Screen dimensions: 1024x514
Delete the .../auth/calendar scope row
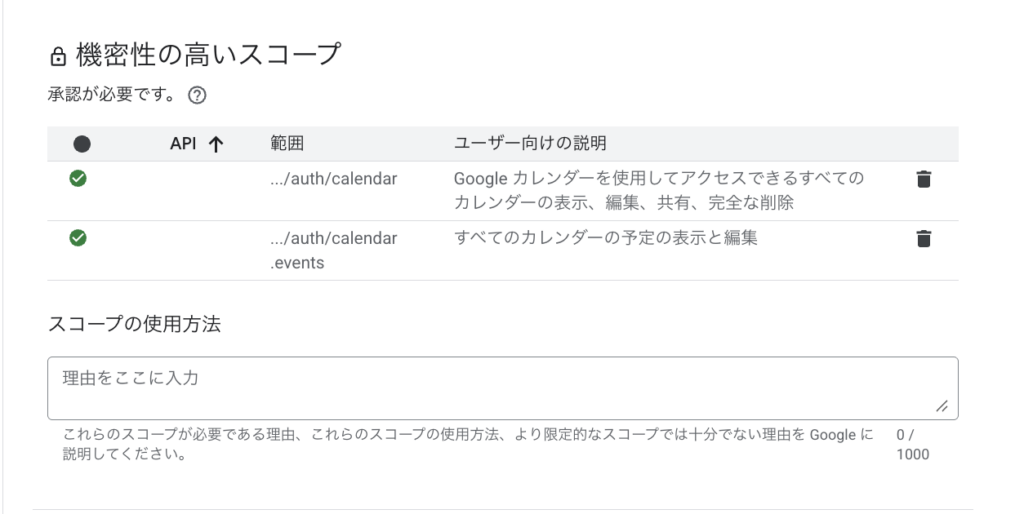point(924,179)
